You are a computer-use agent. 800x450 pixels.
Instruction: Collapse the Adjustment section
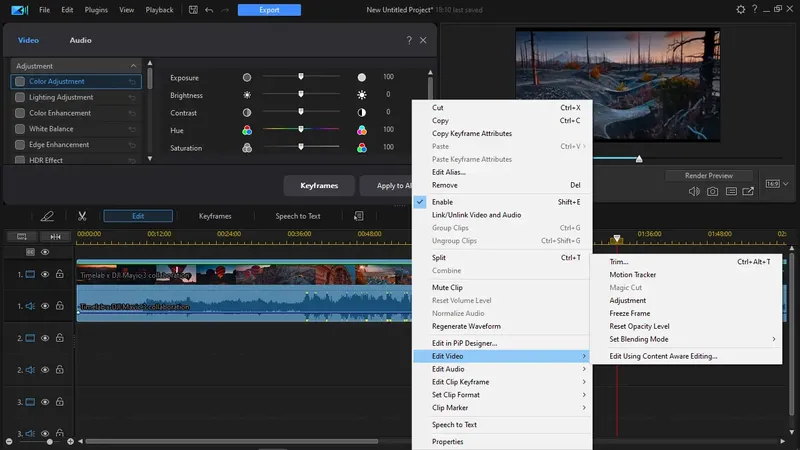click(133, 66)
